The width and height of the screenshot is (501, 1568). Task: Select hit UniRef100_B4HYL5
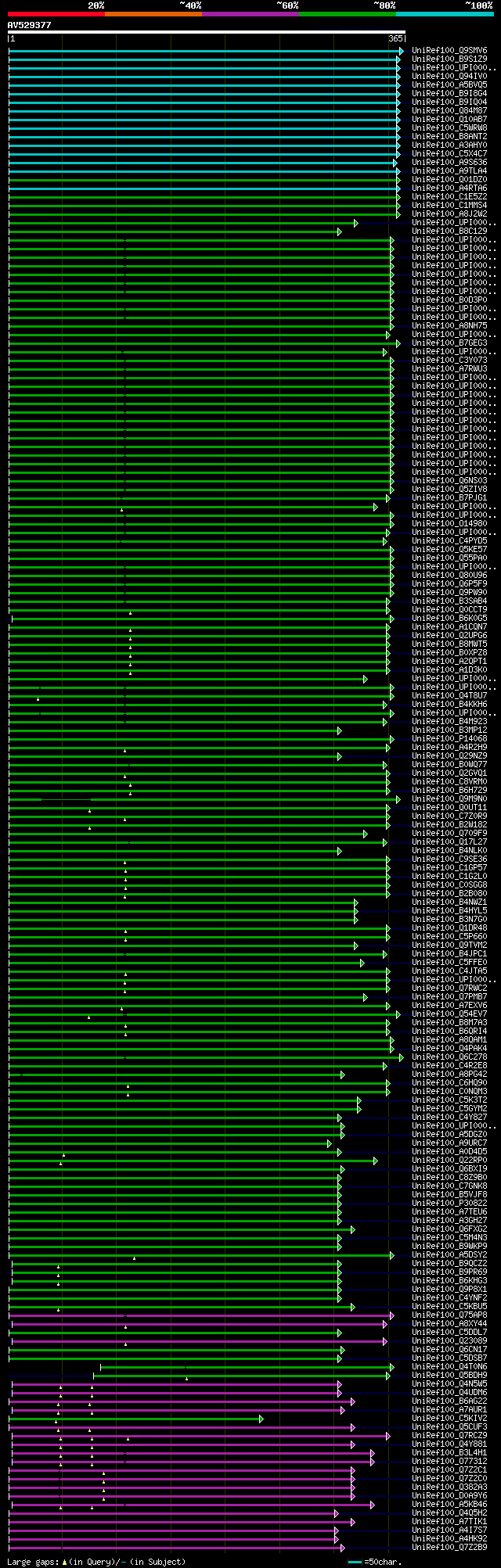click(x=449, y=911)
